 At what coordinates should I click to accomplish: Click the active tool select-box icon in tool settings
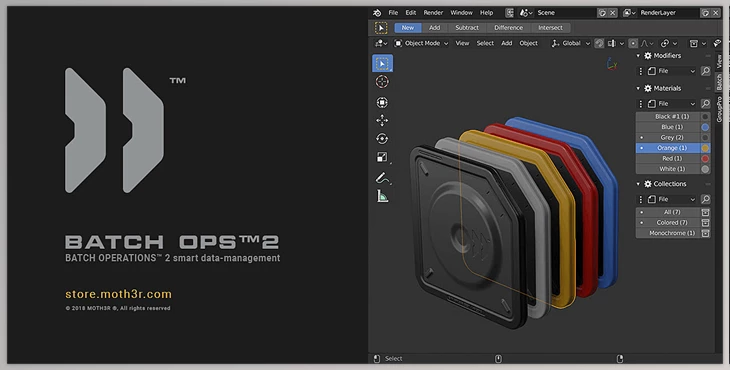click(x=381, y=28)
